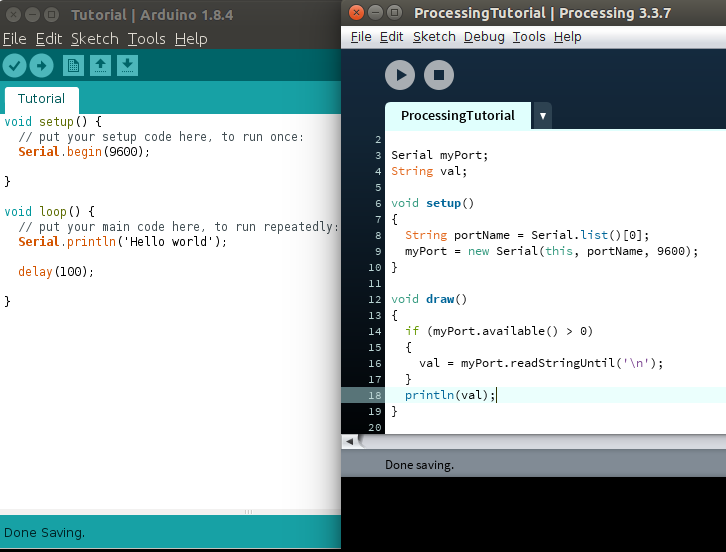Image resolution: width=726 pixels, height=552 pixels.
Task: Open the Arduino Help menu
Action: 191,39
